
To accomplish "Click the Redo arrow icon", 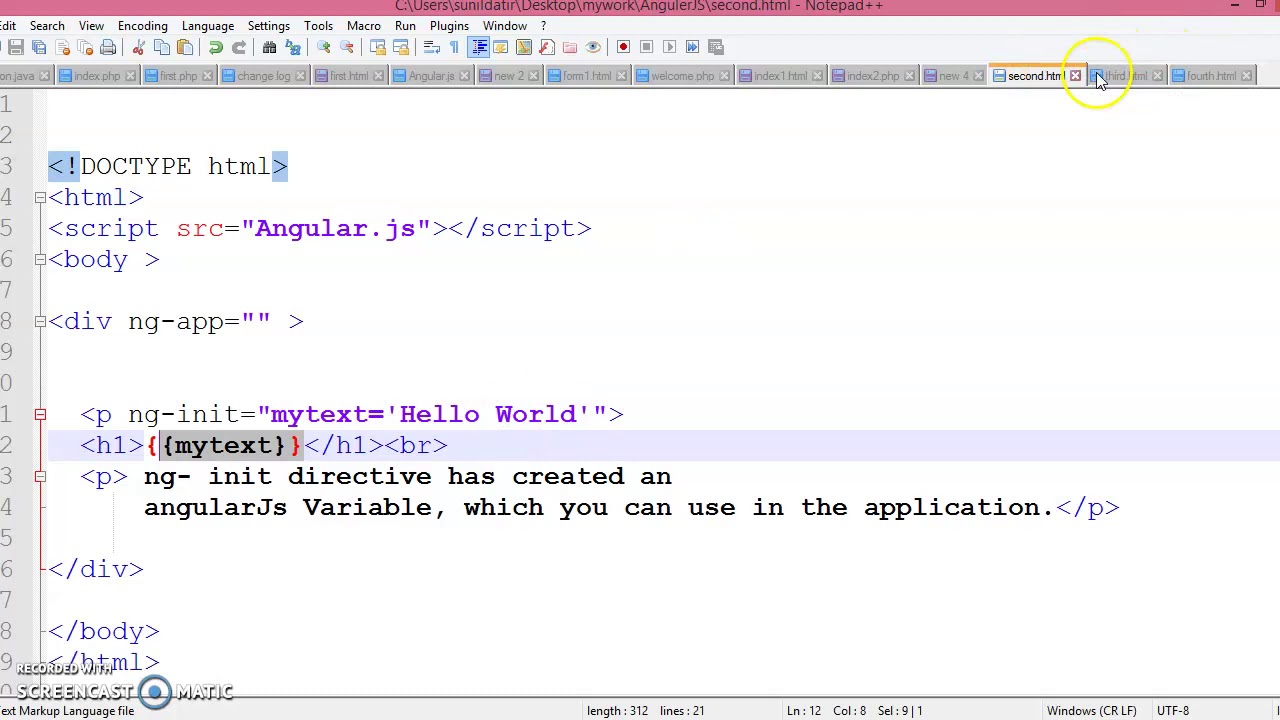I will coord(238,47).
